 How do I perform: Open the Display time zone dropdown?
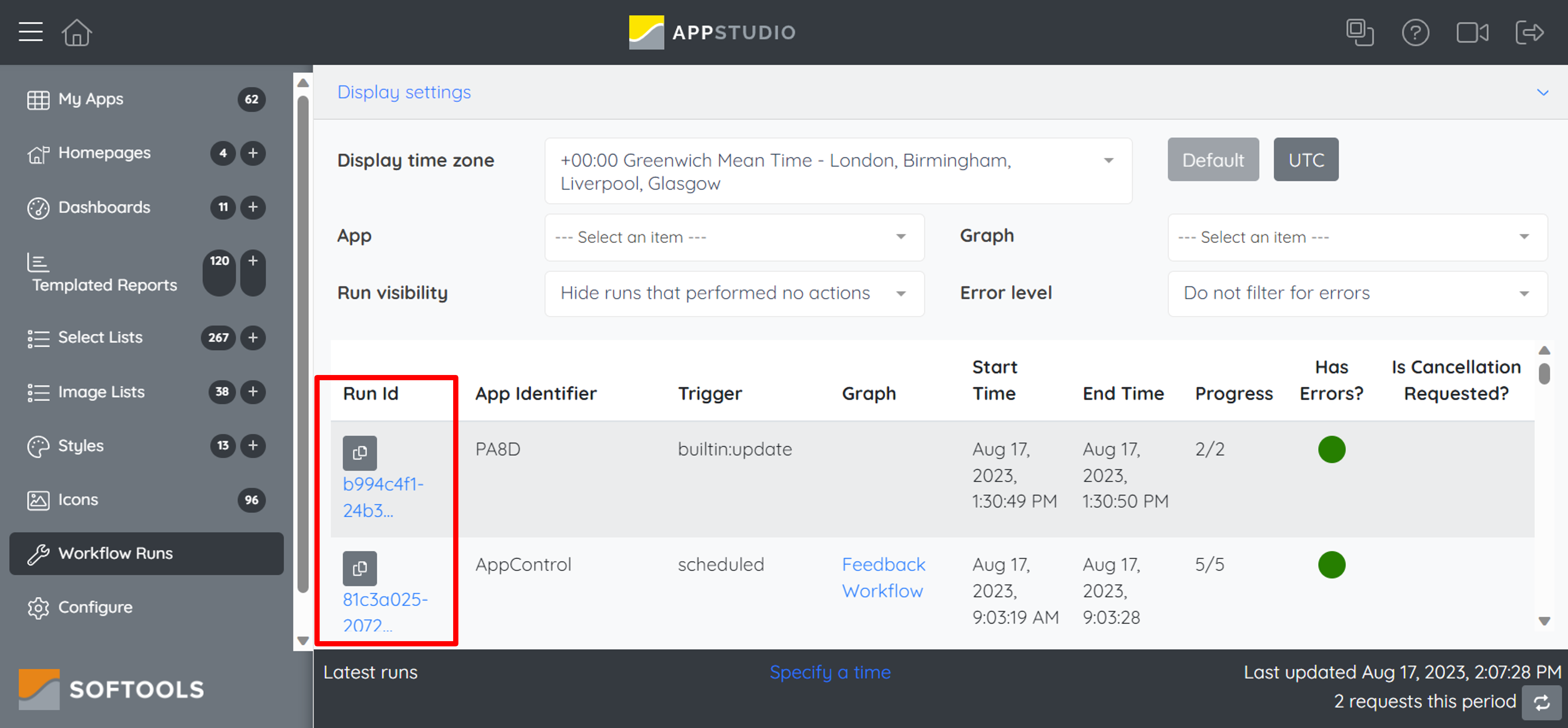(x=838, y=171)
